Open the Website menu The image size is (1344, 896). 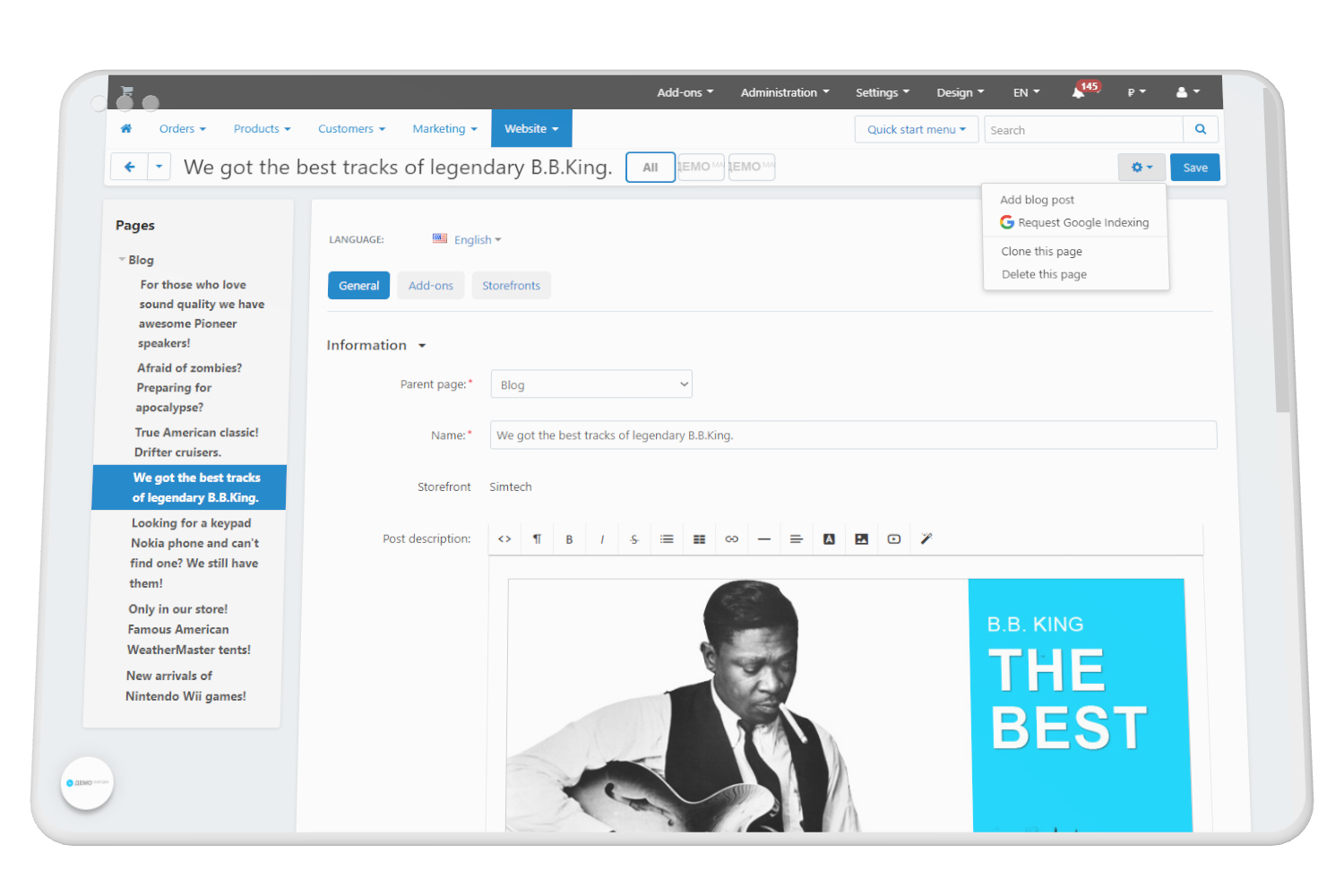point(531,129)
